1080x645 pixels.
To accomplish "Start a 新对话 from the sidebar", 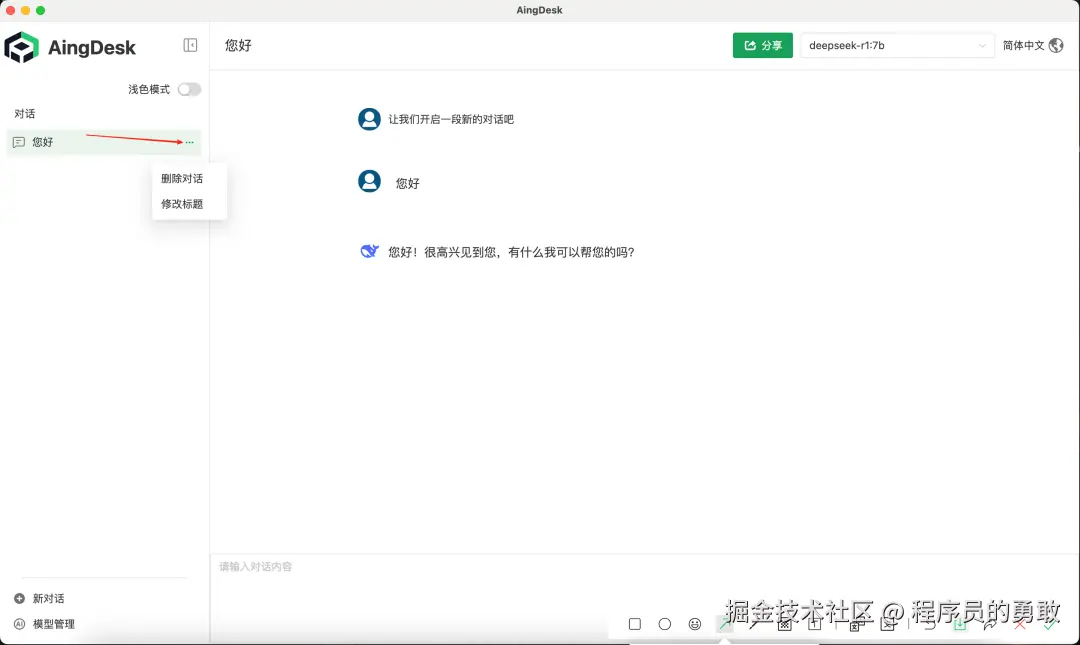I will coord(48,599).
